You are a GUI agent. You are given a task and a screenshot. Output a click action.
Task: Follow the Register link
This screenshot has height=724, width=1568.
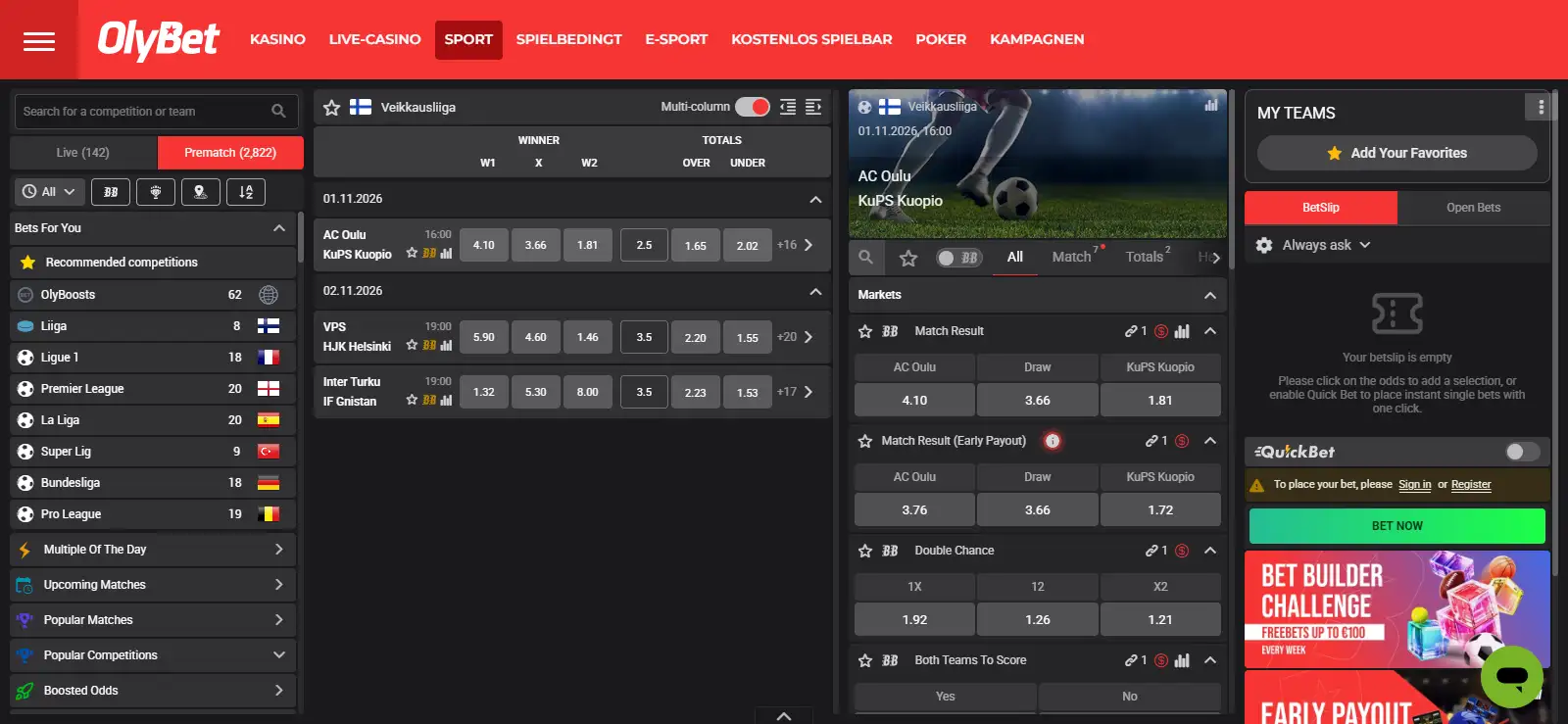point(1471,484)
